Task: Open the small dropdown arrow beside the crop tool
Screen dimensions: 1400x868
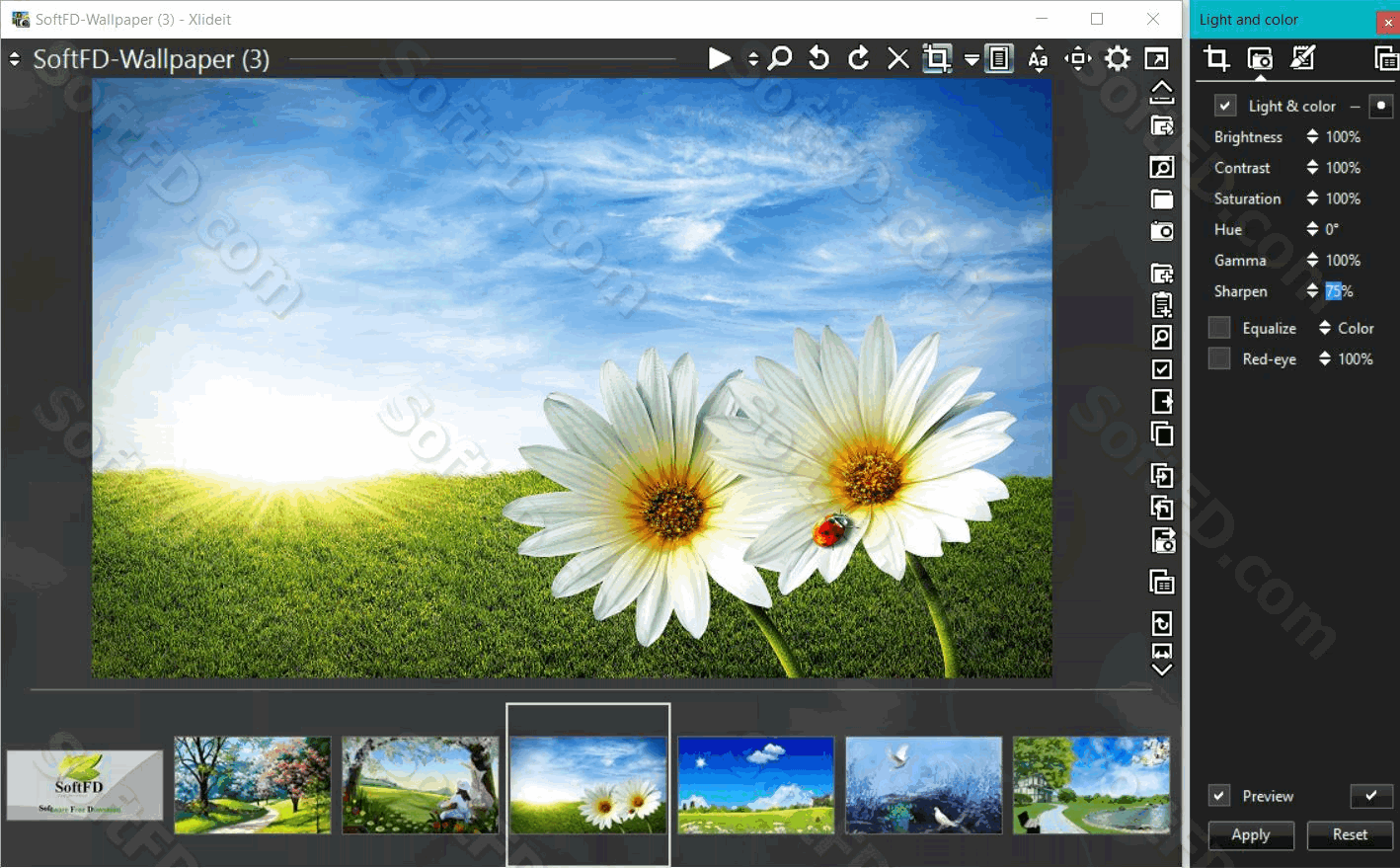Action: click(x=972, y=60)
